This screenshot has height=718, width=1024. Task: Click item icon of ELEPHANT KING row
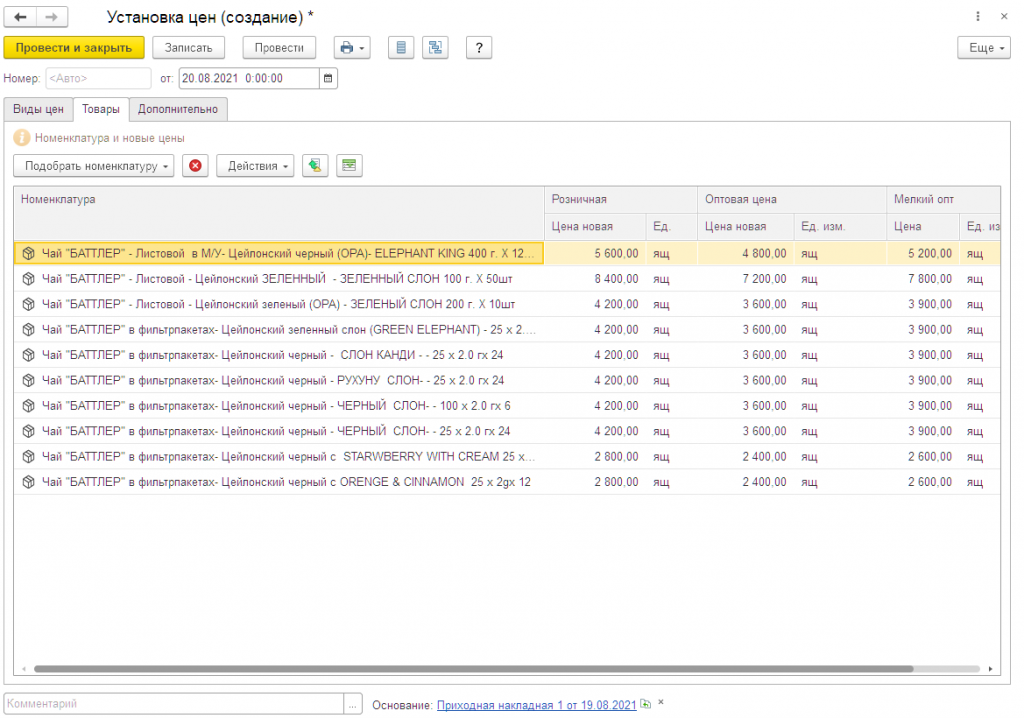pos(28,253)
